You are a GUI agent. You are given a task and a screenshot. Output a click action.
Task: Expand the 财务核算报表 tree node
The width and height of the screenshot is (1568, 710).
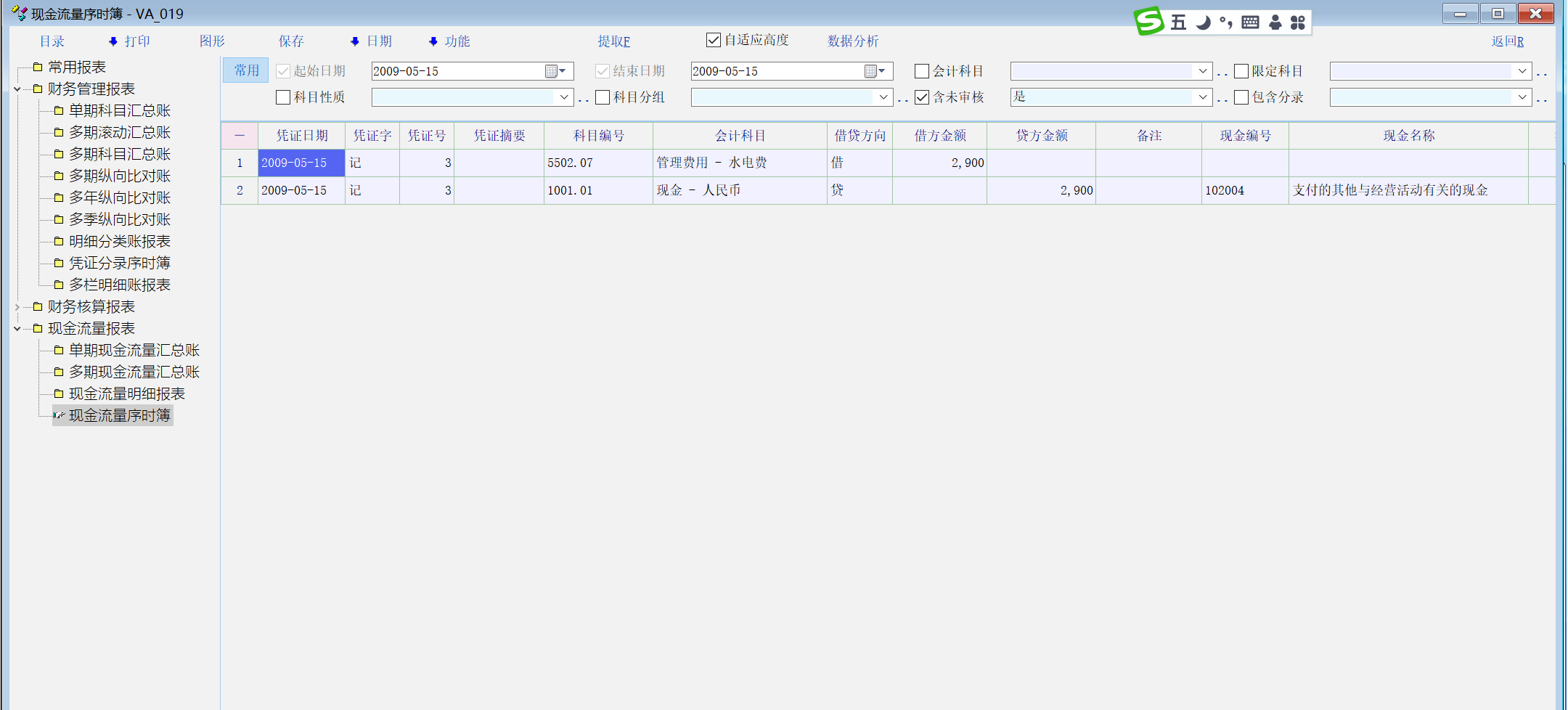(x=17, y=307)
